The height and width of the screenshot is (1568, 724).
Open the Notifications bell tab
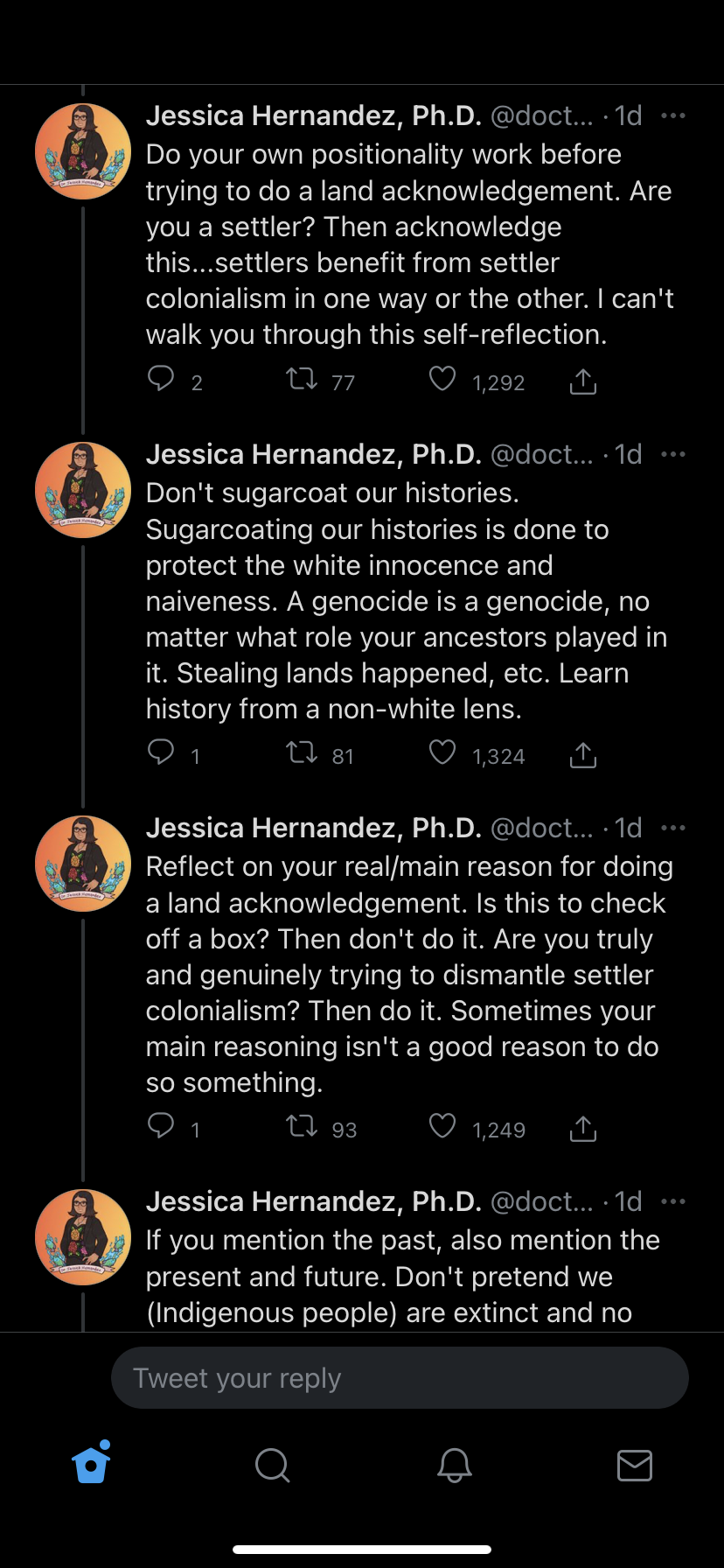click(454, 1464)
